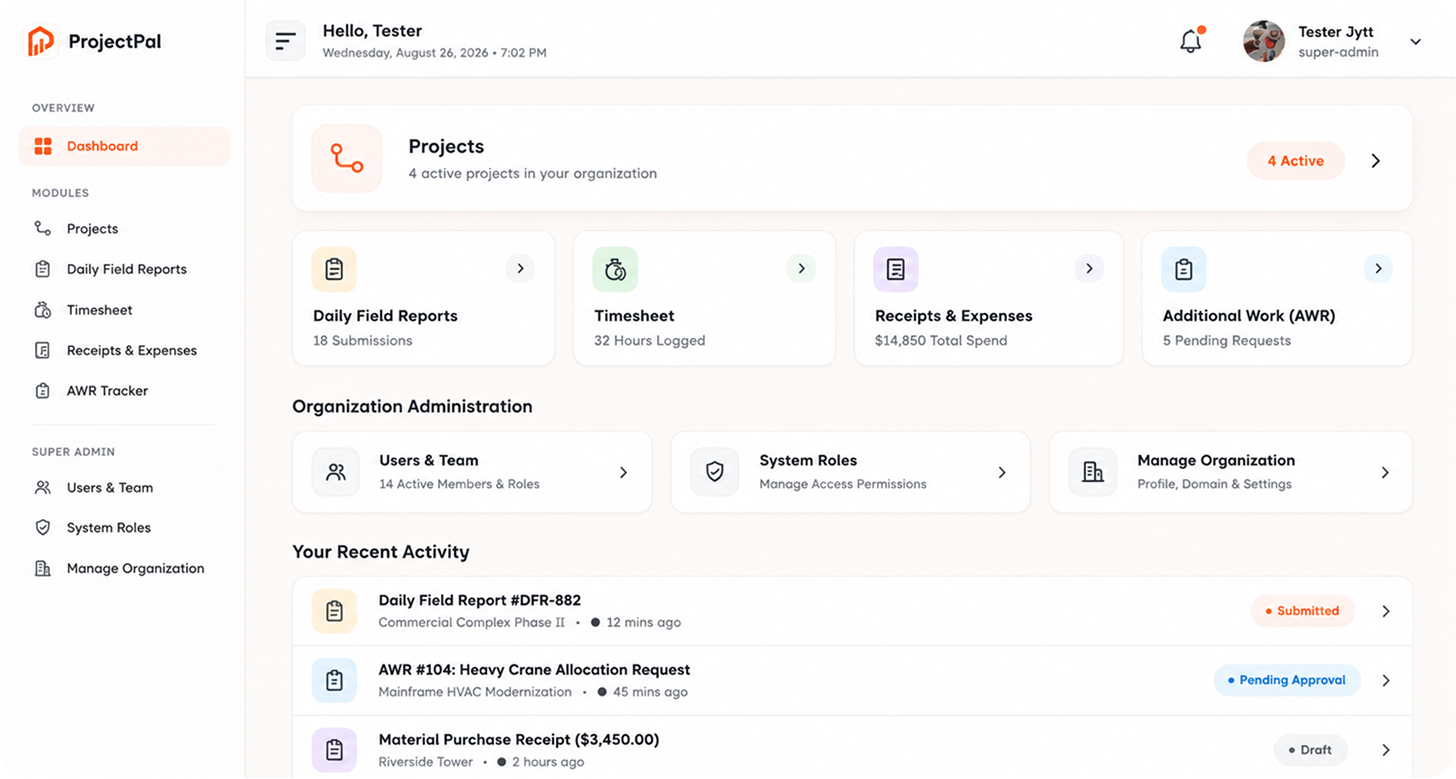Click the Material Purchase Receipt row icon
This screenshot has width=1456, height=779.
335,750
